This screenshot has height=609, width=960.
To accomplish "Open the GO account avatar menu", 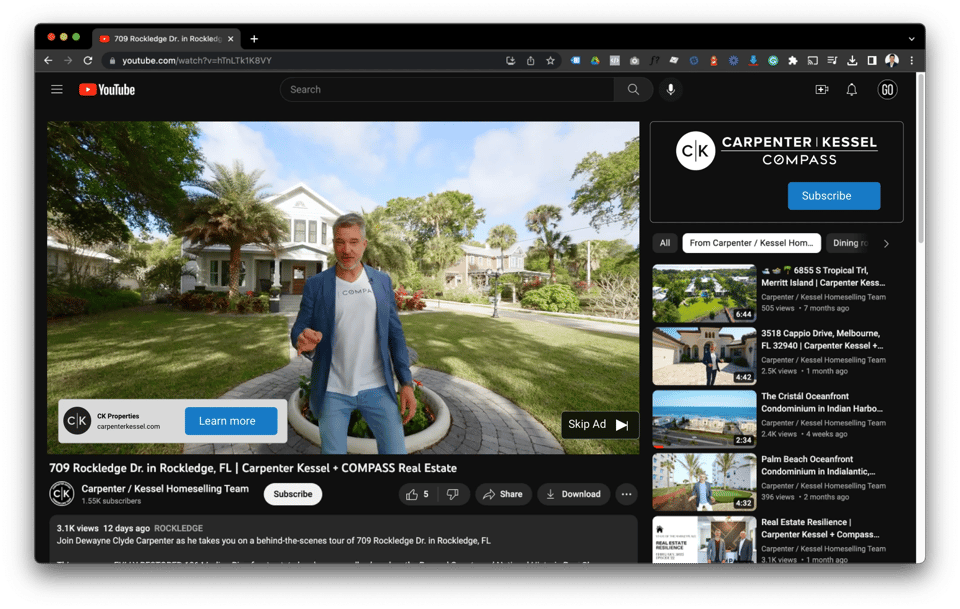I will tap(887, 89).
